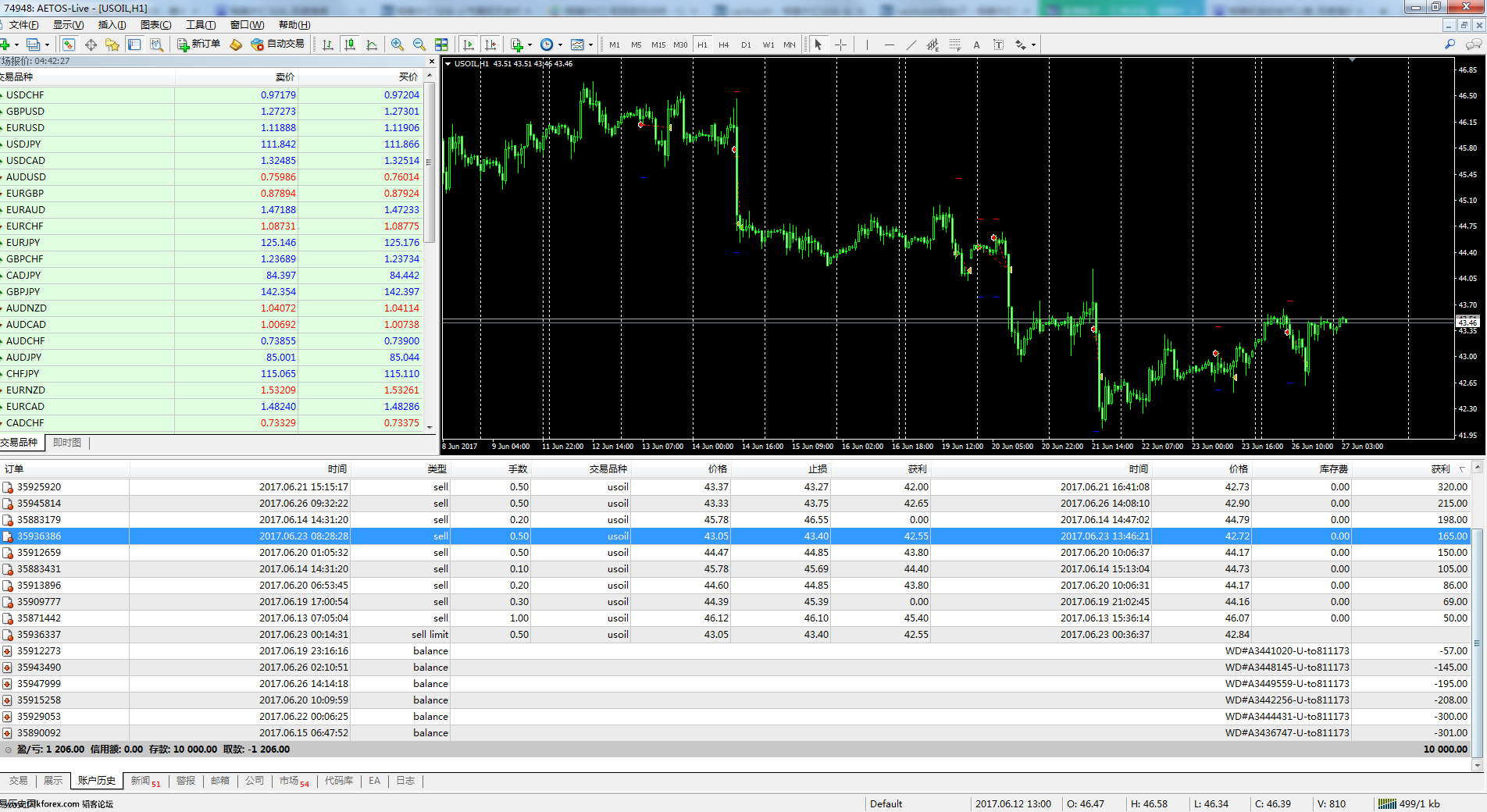Zoom out the chart

[x=419, y=45]
